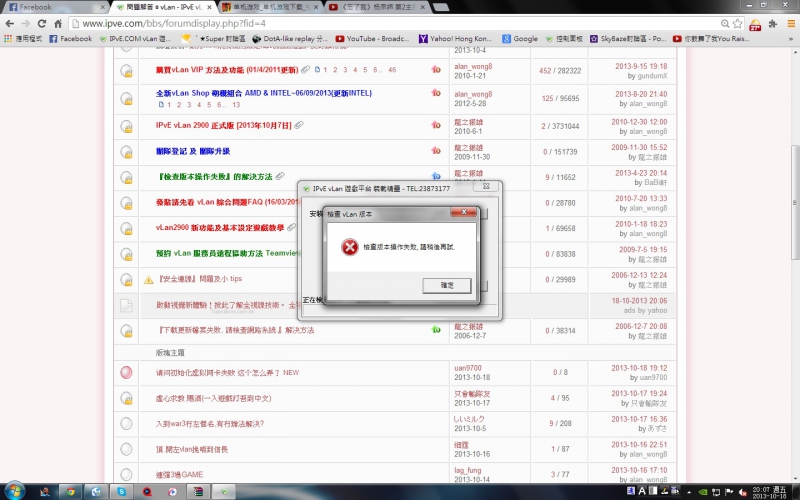Click the folder icon beside 進彈3場GAME thread
This screenshot has width=800, height=500.
[x=126, y=473]
